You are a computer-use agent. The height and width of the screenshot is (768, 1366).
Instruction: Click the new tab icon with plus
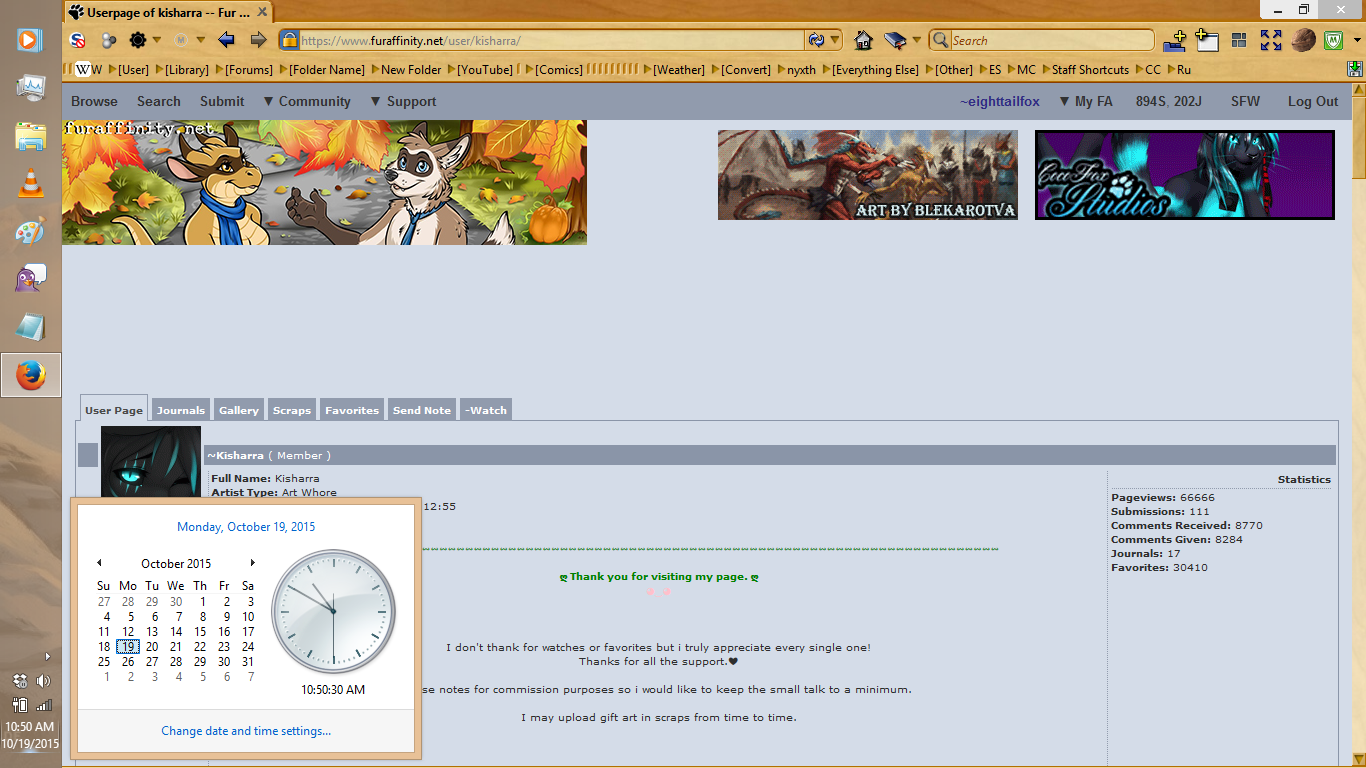pos(1175,40)
